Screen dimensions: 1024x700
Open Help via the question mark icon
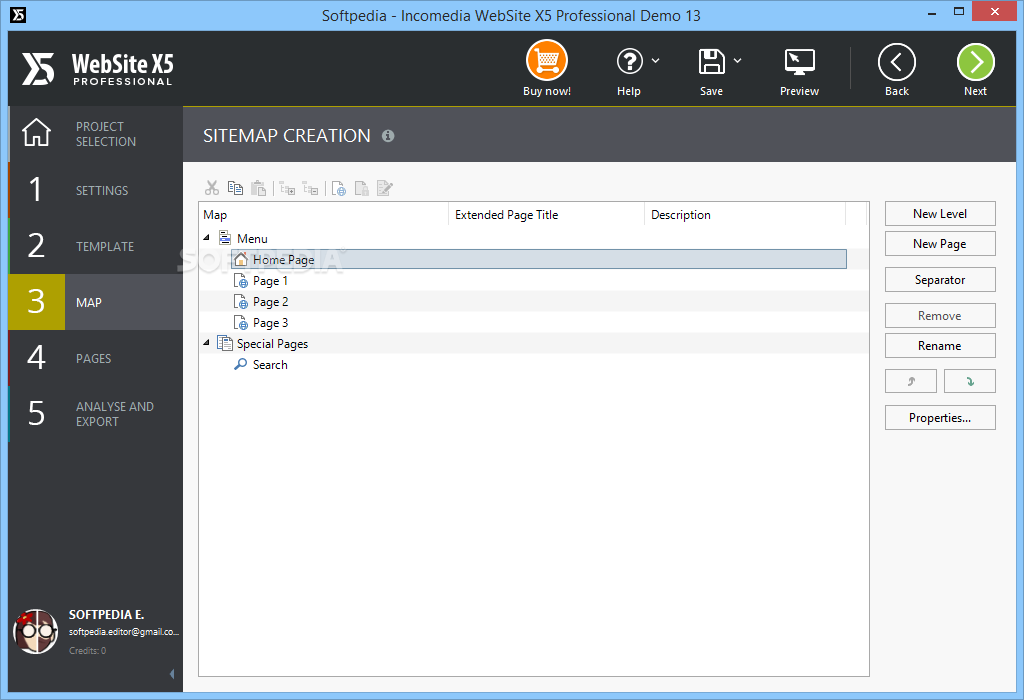pos(630,61)
